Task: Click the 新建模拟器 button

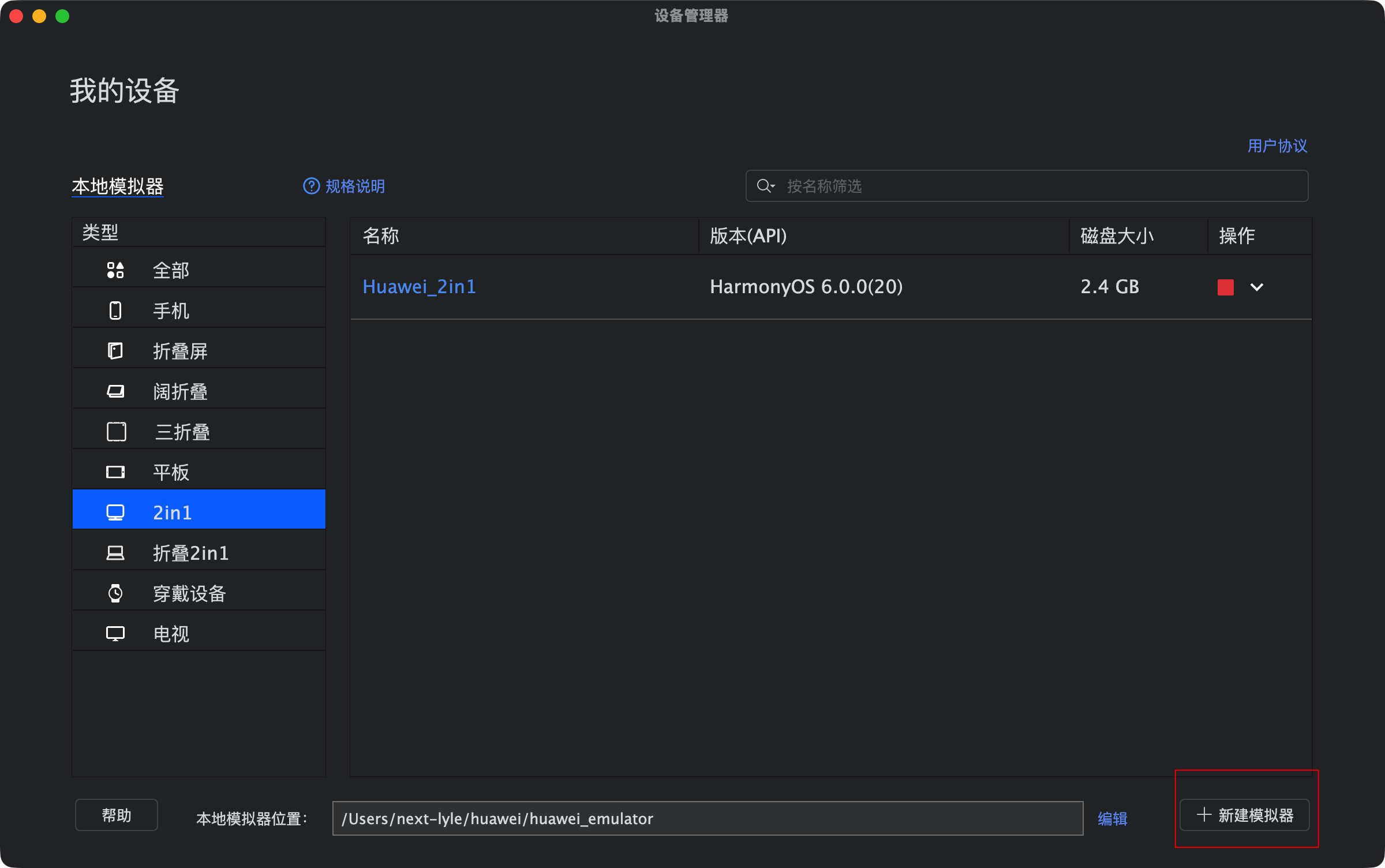Action: (1245, 815)
